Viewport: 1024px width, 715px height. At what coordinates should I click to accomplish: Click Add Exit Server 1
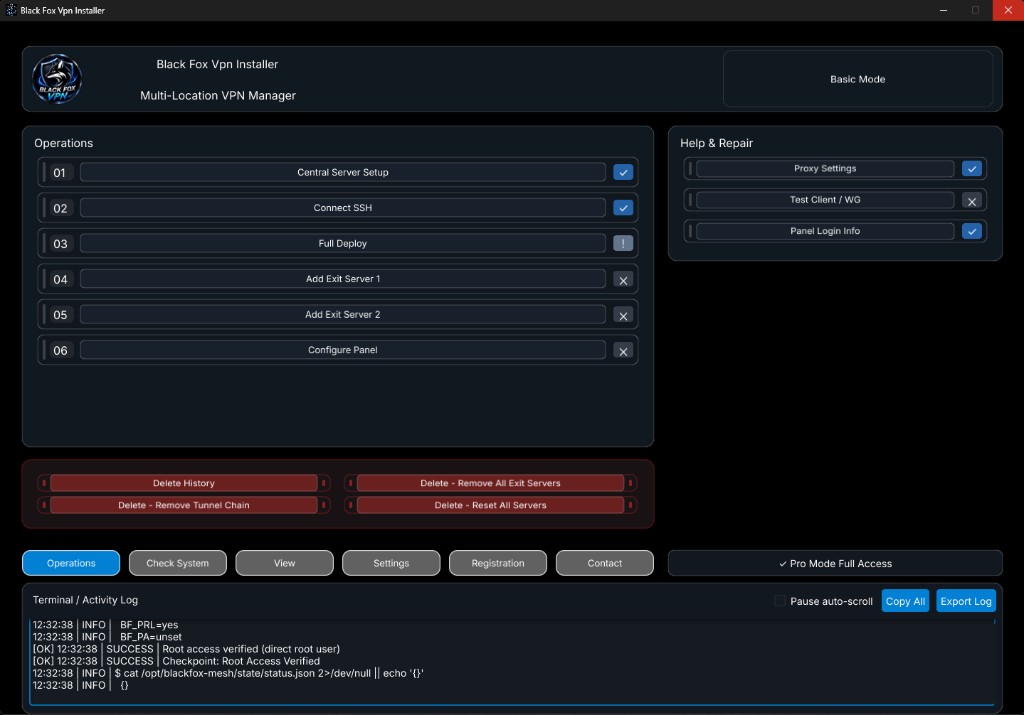pyautogui.click(x=343, y=279)
